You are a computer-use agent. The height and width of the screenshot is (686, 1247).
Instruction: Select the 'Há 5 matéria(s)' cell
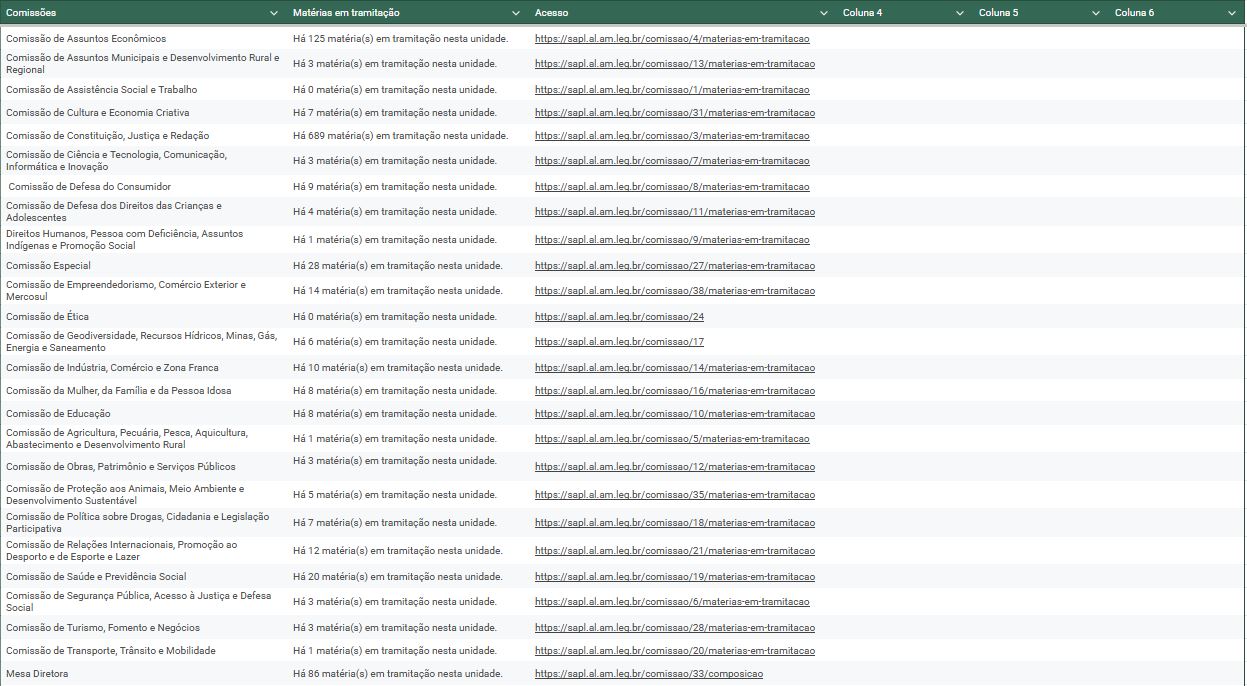click(408, 495)
